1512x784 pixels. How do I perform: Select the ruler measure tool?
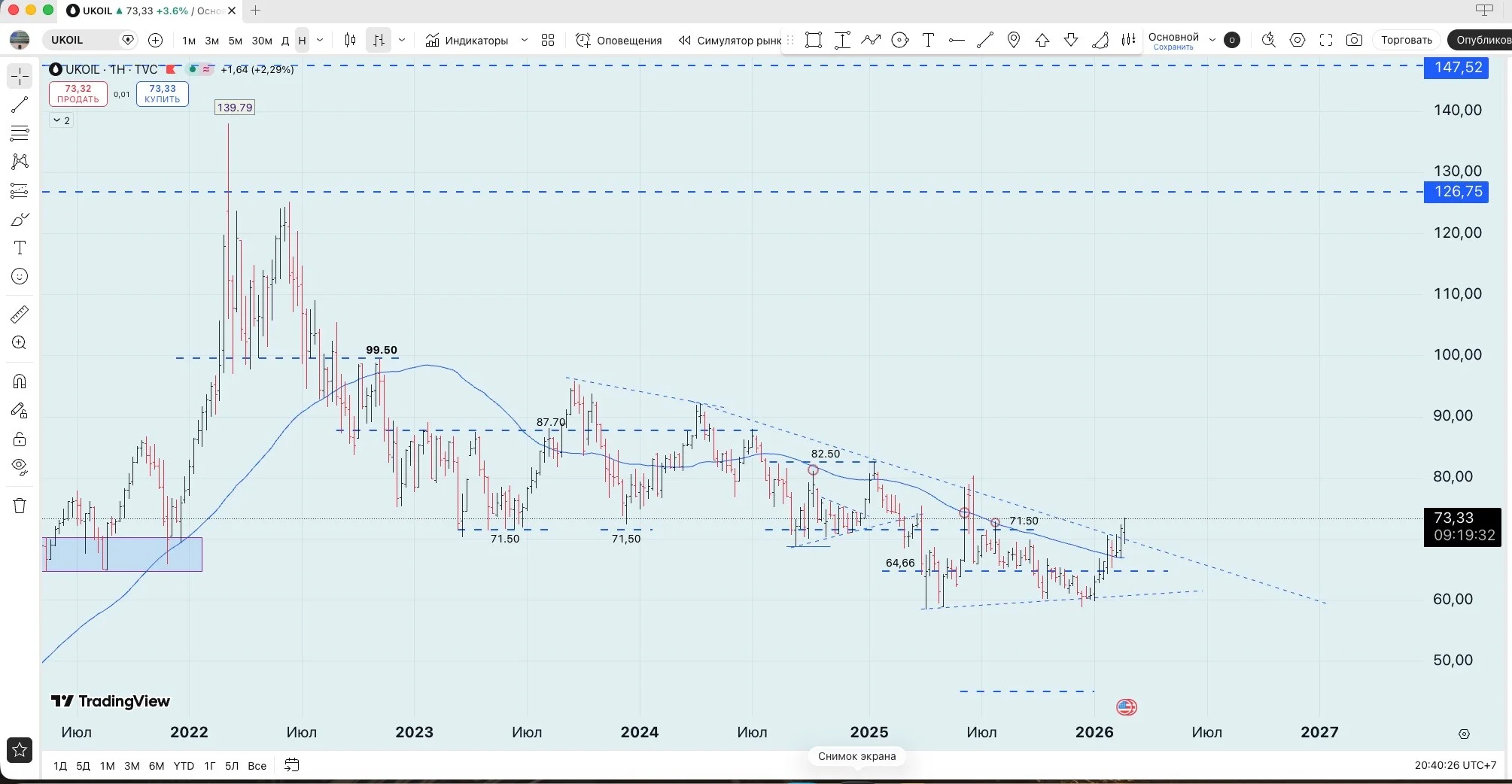coord(20,314)
